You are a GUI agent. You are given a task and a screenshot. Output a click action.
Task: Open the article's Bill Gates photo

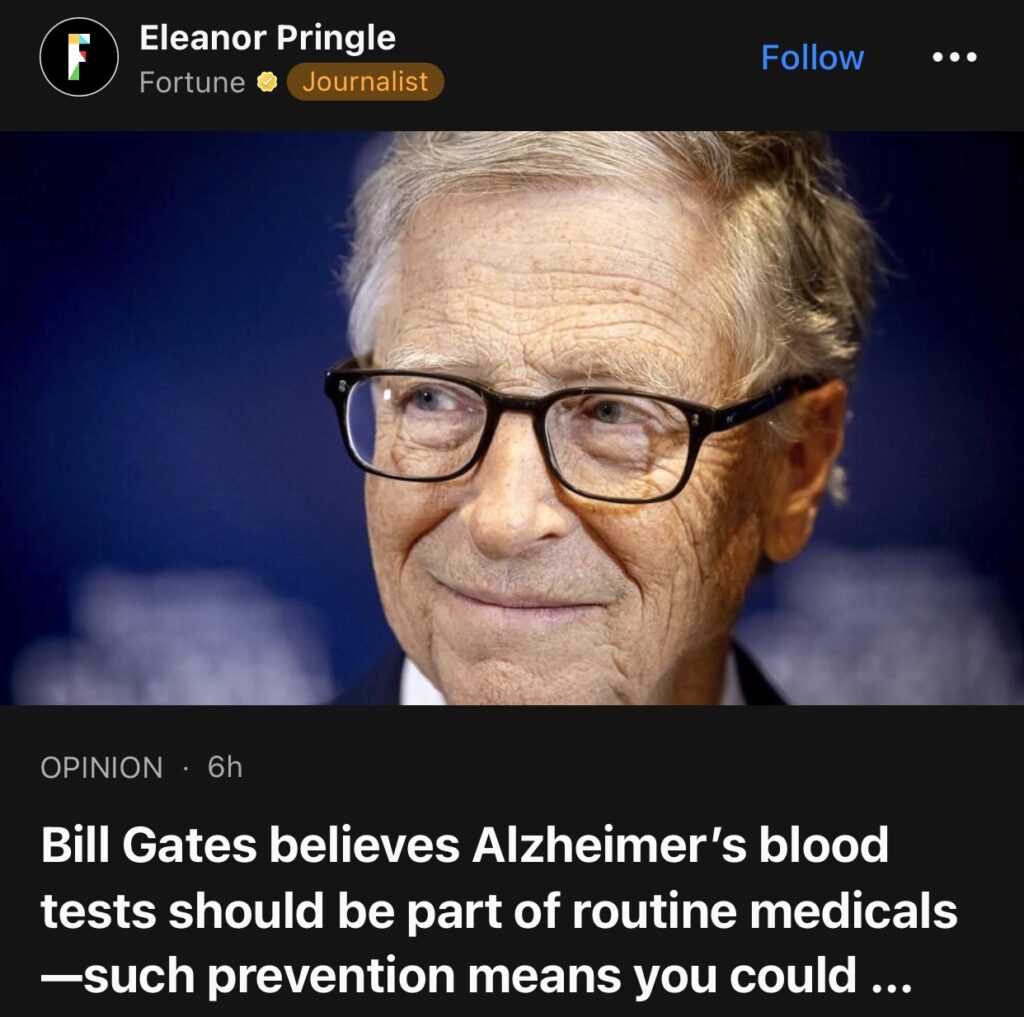[x=512, y=418]
